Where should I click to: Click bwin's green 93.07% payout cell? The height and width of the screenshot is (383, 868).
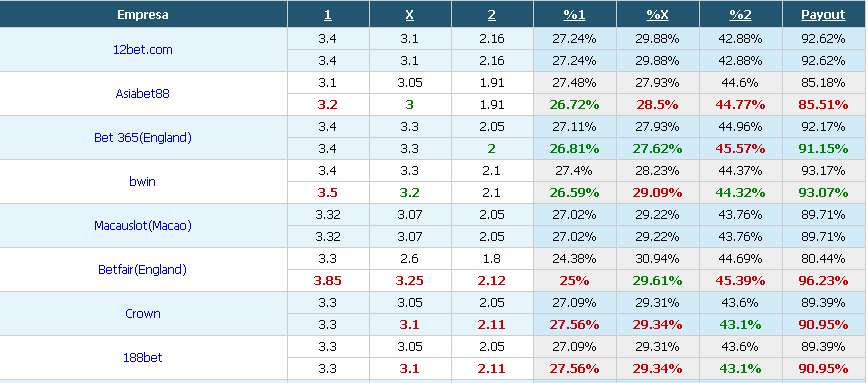click(824, 193)
